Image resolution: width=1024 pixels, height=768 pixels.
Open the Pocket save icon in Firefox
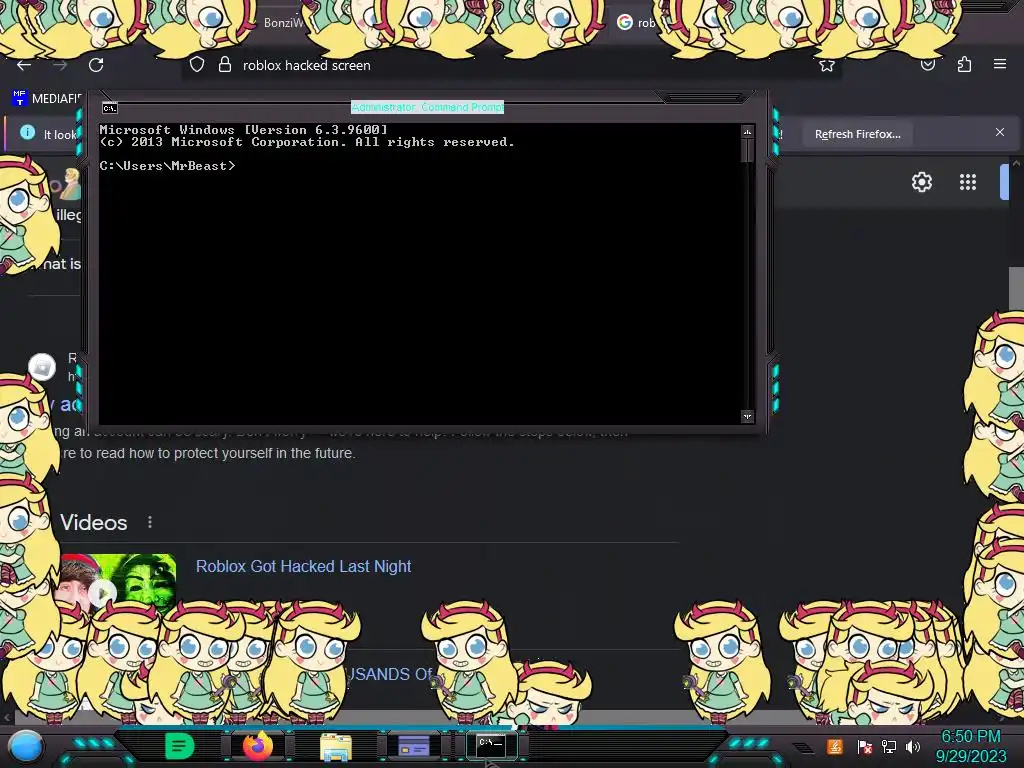pyautogui.click(x=928, y=65)
